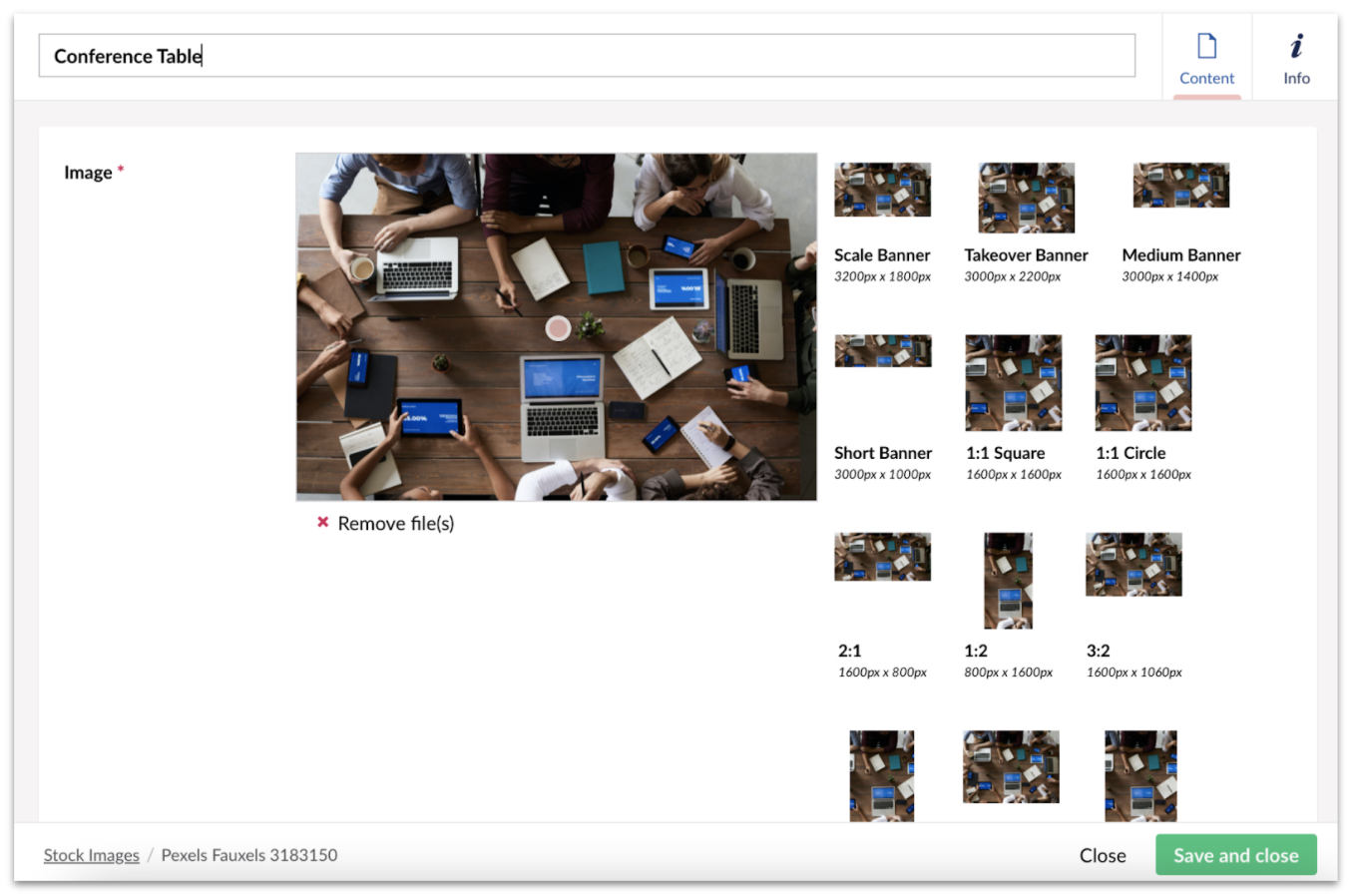The image size is (1353, 896).
Task: Click the Info 'i' icon
Action: tap(1296, 46)
